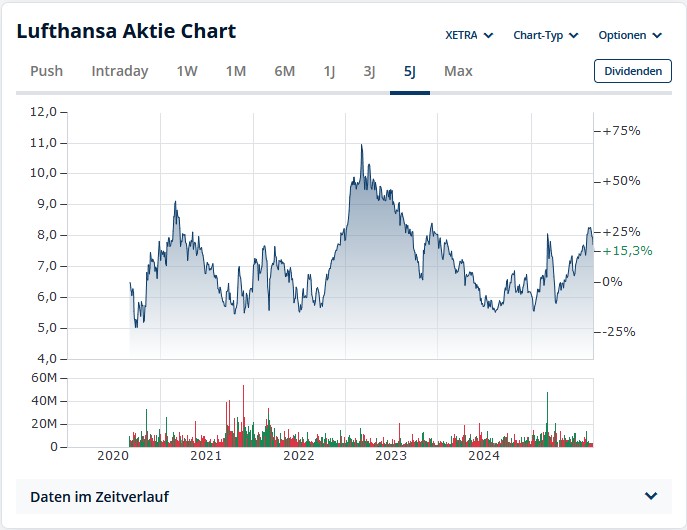
Task: Switch to the Push tab
Action: click(46, 71)
